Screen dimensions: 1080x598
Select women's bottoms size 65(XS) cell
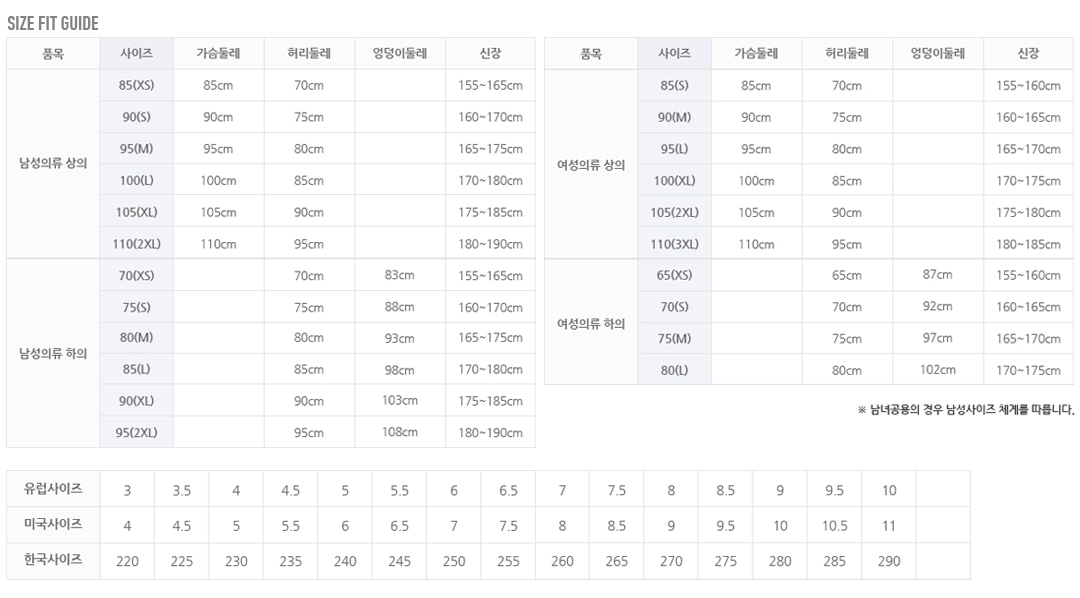coord(674,275)
